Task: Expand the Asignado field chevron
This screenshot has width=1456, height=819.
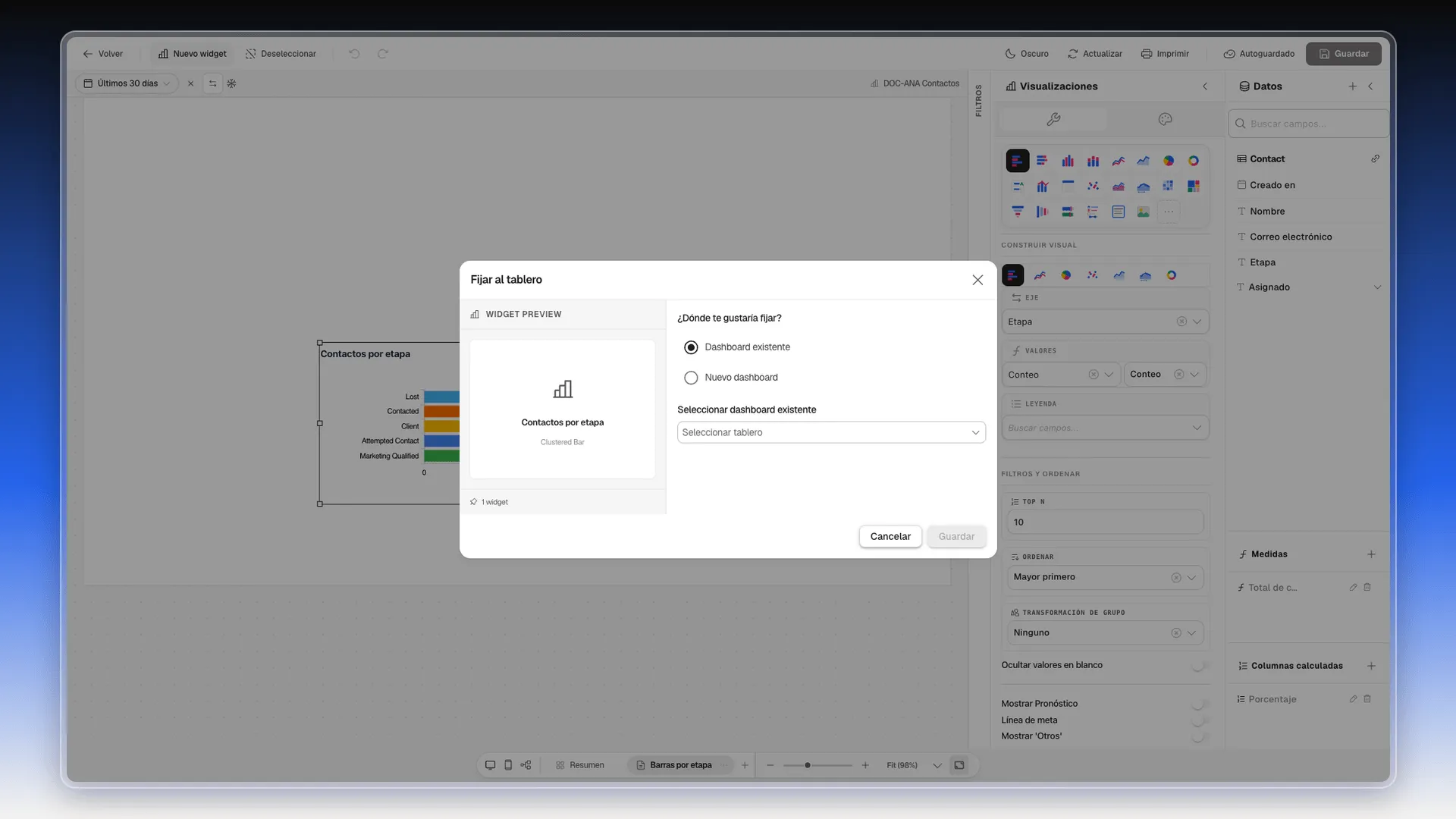Action: (x=1377, y=287)
